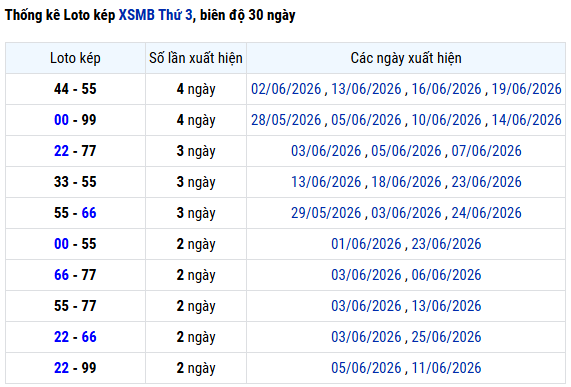Click the Số lần xuất hiện column header

(x=196, y=58)
